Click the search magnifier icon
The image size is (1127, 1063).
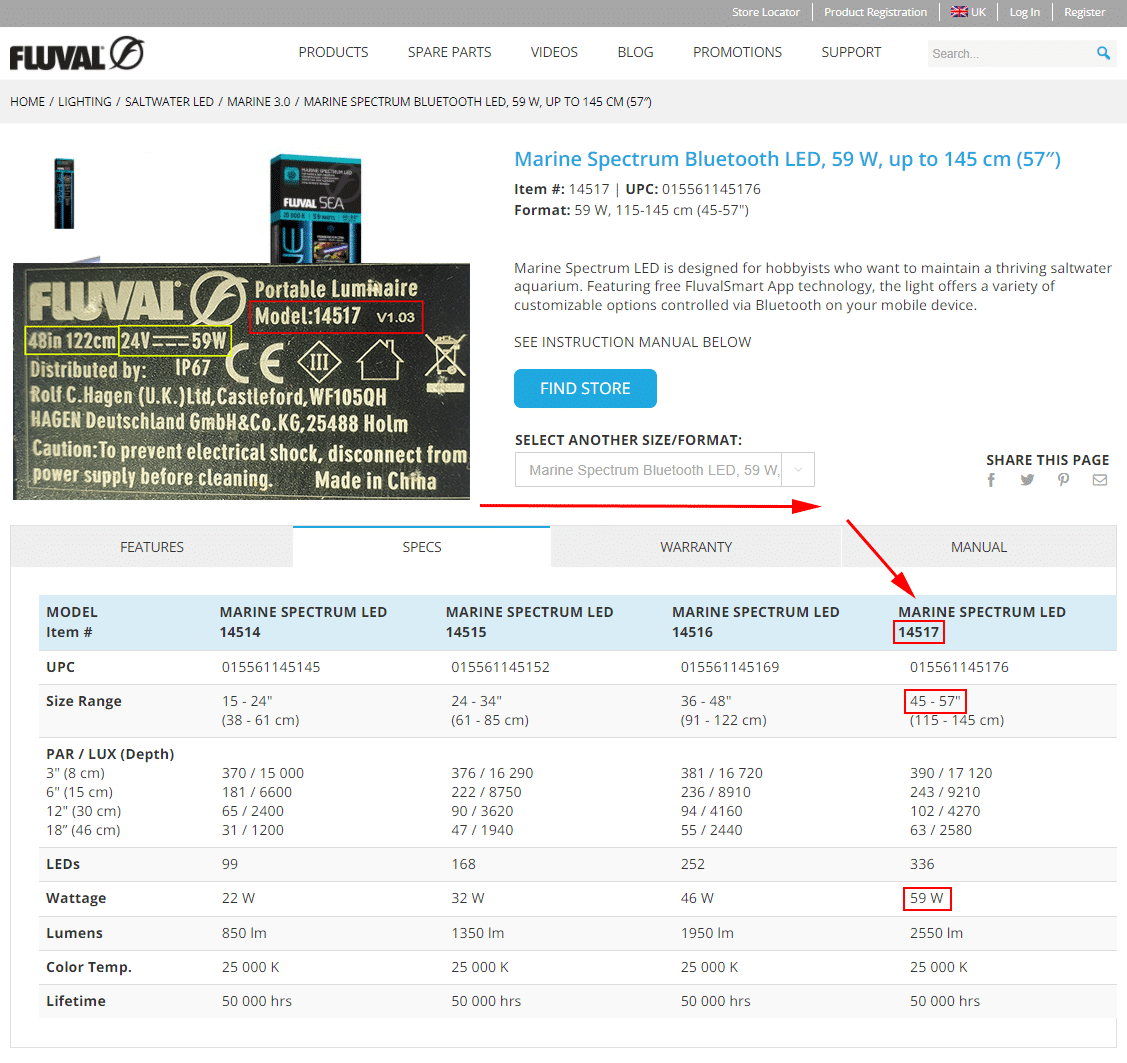click(x=1103, y=53)
